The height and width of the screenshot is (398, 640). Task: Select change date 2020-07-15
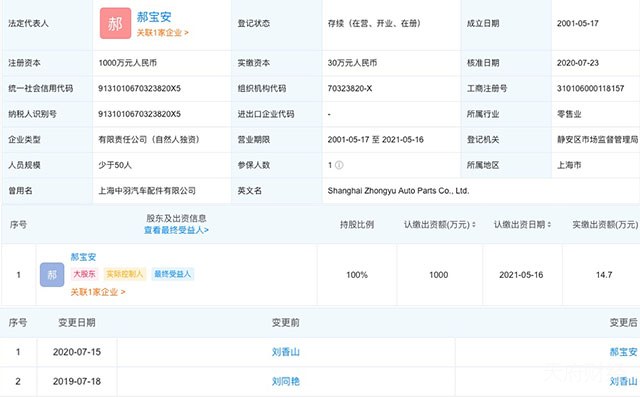(77, 351)
